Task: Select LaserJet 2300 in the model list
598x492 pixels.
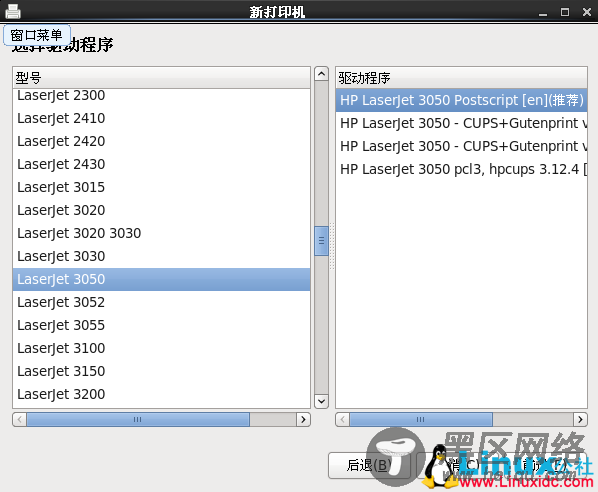Action: (x=161, y=95)
